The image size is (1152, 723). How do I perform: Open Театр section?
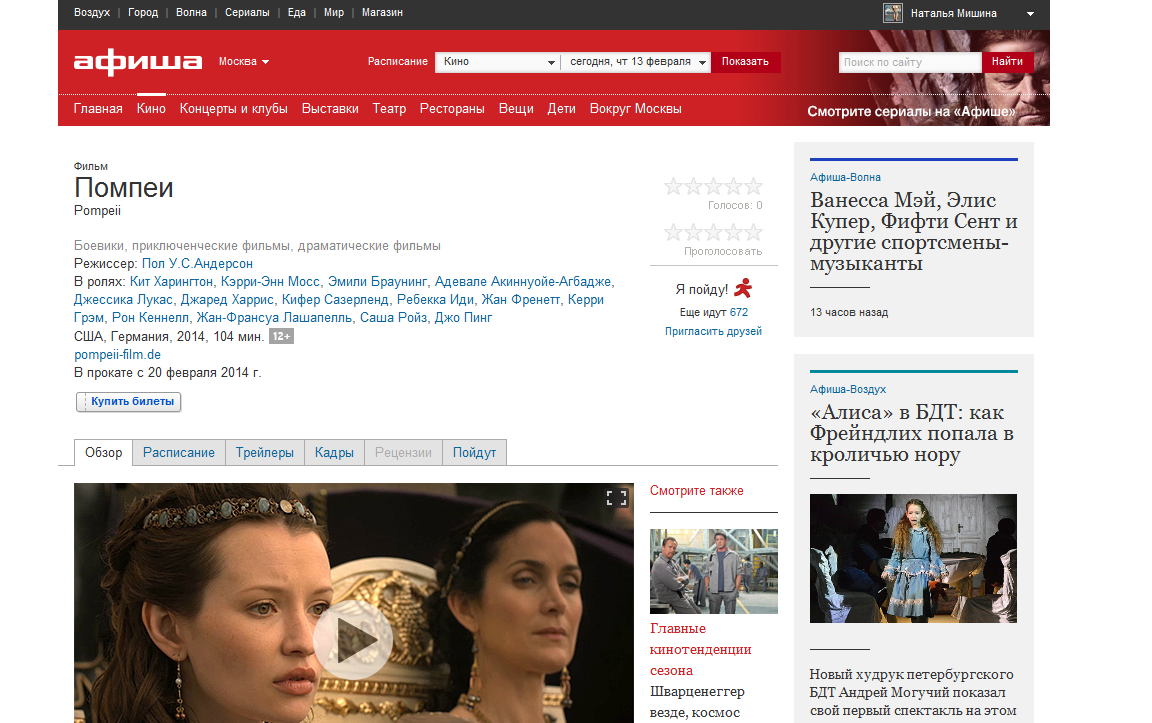pyautogui.click(x=389, y=109)
